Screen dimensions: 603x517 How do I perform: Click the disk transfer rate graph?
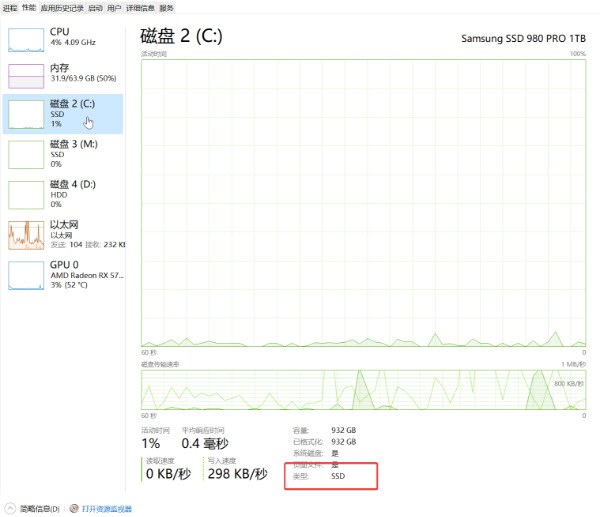(363, 388)
